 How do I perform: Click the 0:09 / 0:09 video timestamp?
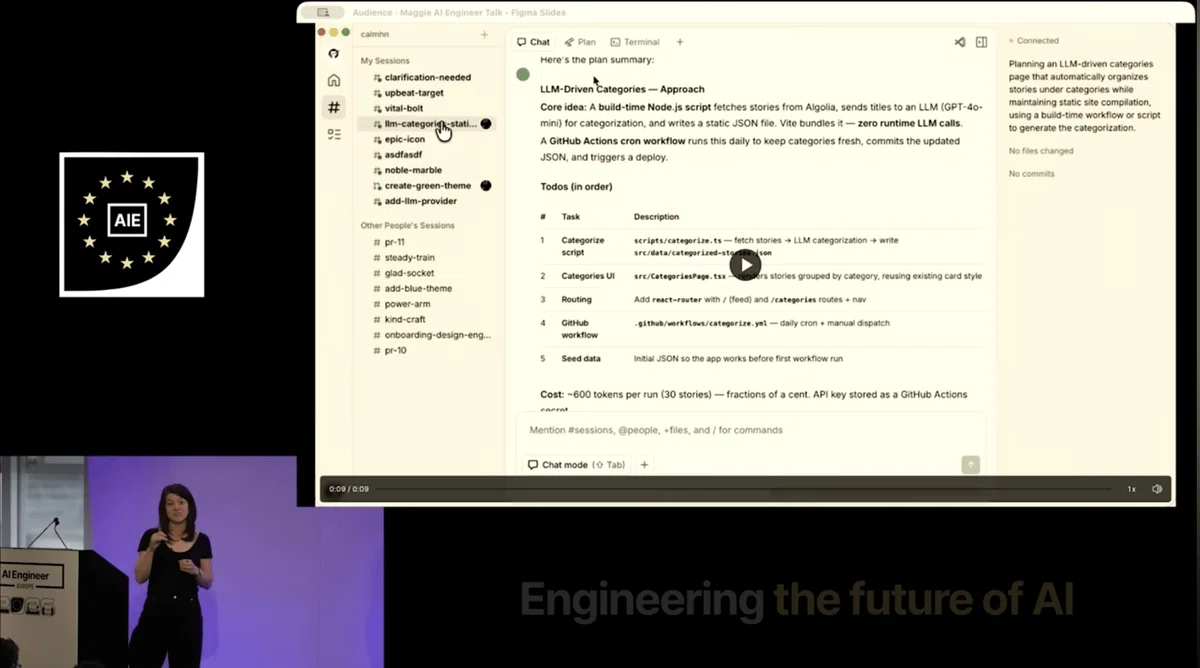pos(348,489)
